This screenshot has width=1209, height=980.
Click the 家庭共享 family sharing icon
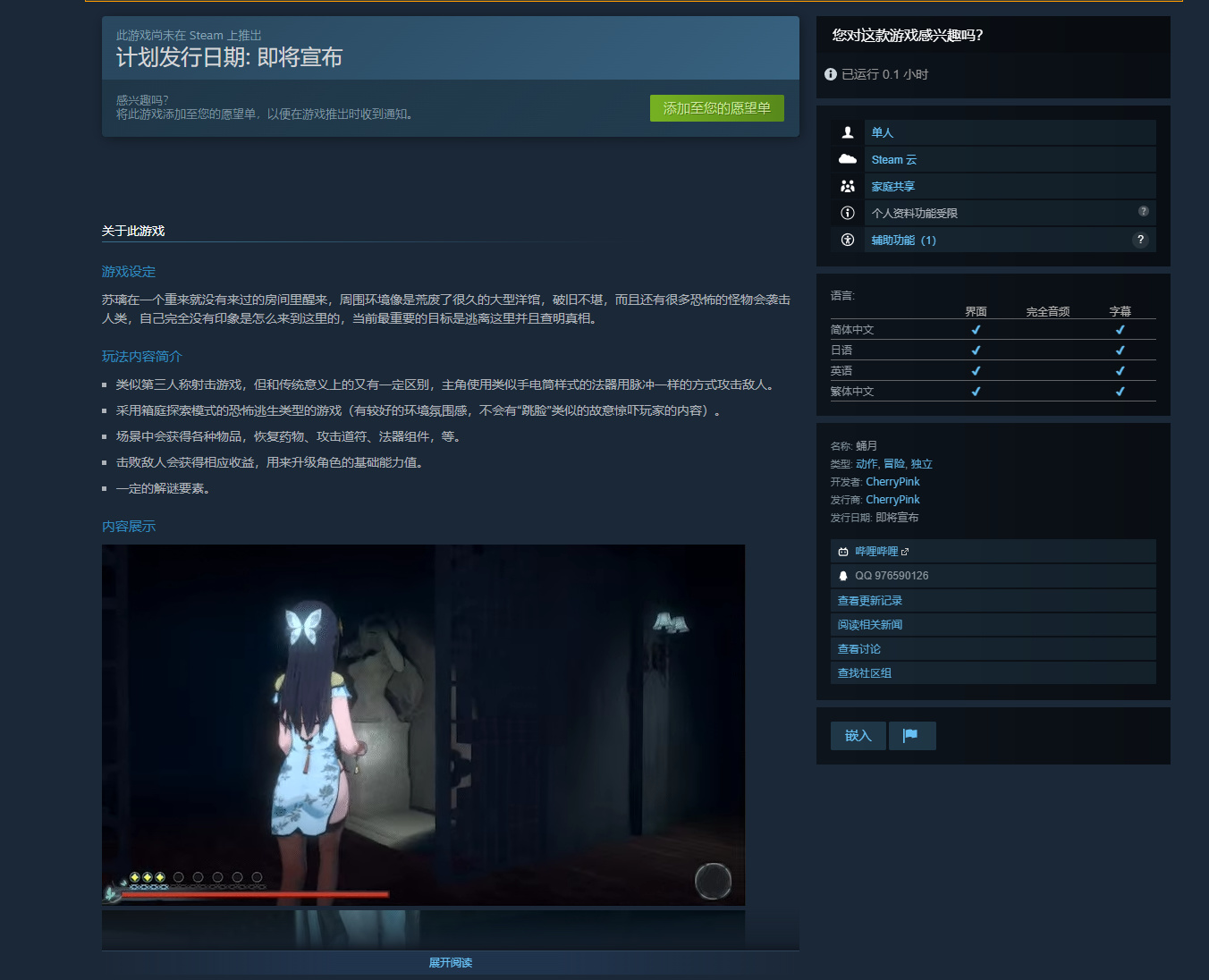click(x=847, y=186)
